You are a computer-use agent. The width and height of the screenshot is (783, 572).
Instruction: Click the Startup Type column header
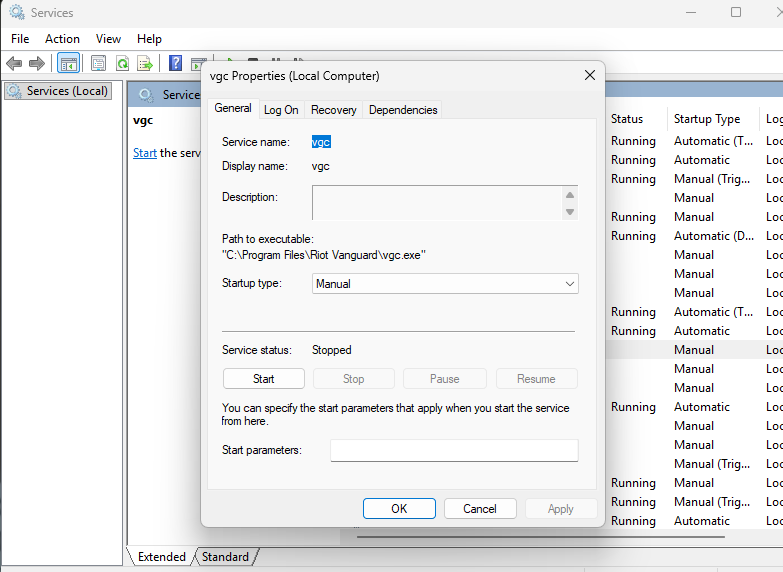tap(707, 119)
